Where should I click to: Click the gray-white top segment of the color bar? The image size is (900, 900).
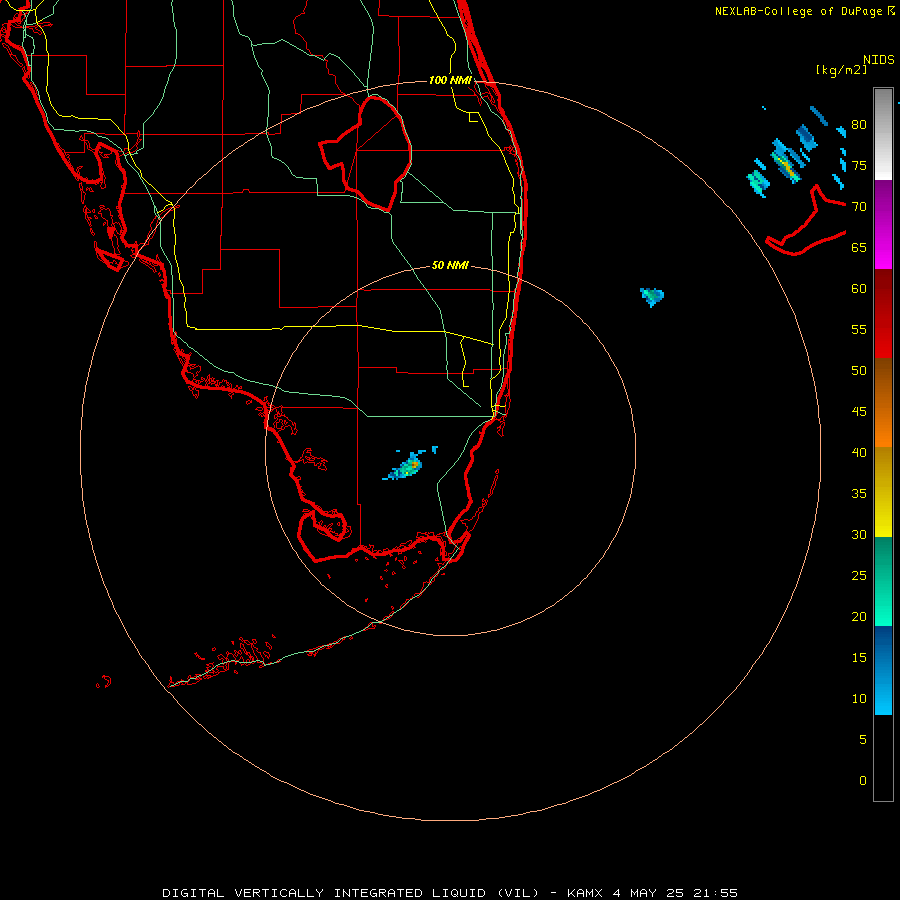click(x=883, y=134)
